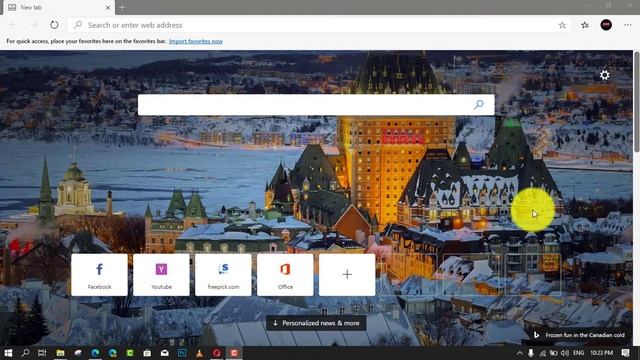Image resolution: width=640 pixels, height=360 pixels.
Task: Open File Explorer from the taskbar
Action: pos(60,353)
